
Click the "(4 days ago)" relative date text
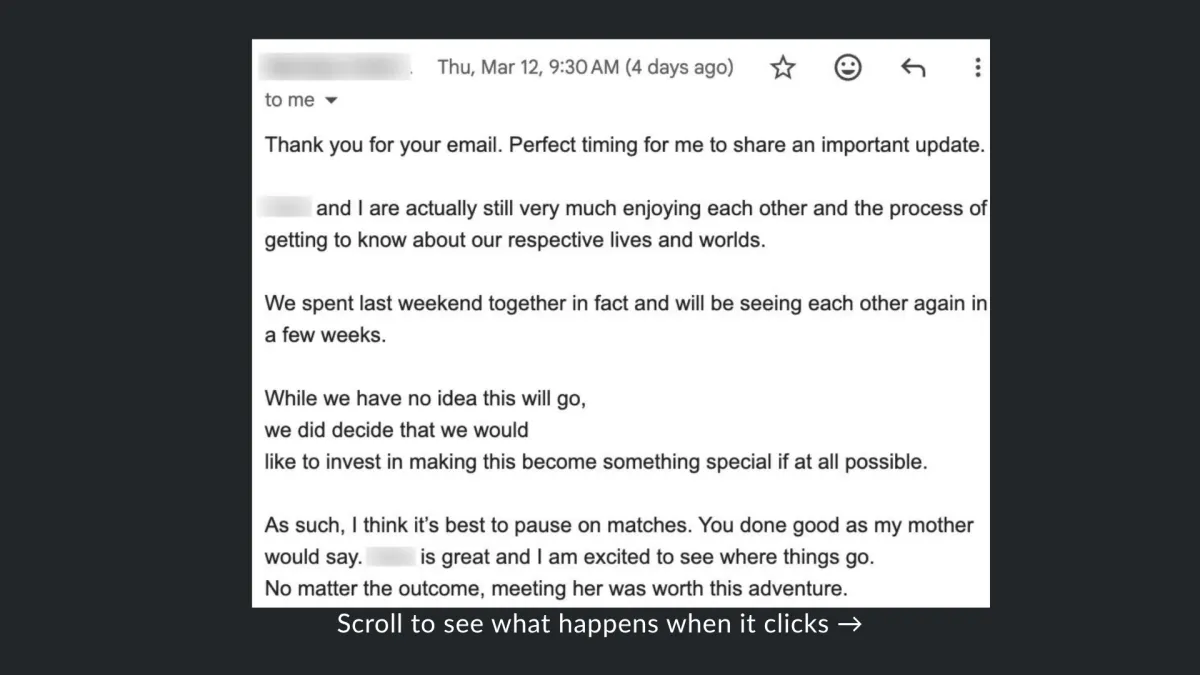(x=679, y=68)
